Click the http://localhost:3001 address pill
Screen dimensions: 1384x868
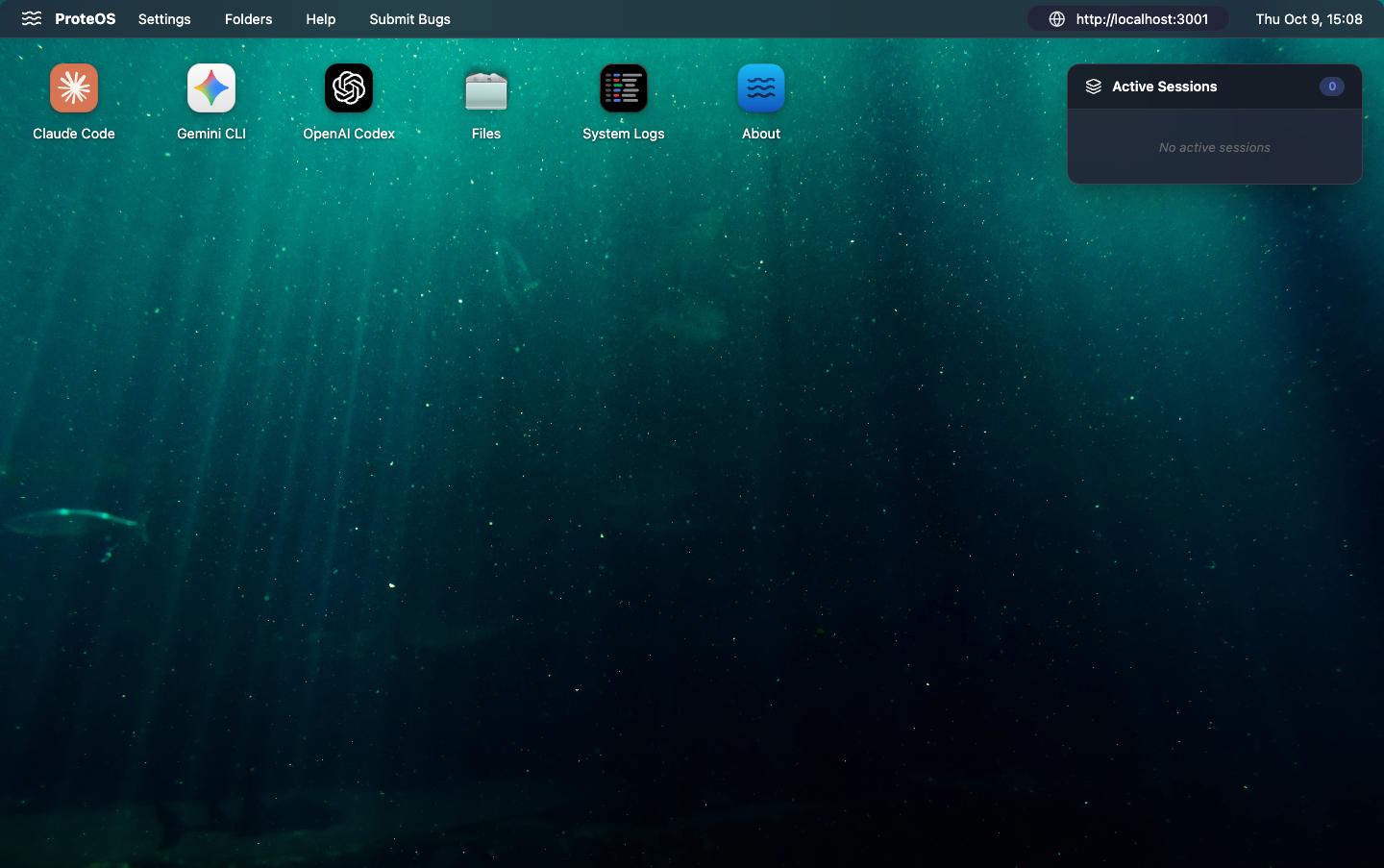[x=1128, y=19]
